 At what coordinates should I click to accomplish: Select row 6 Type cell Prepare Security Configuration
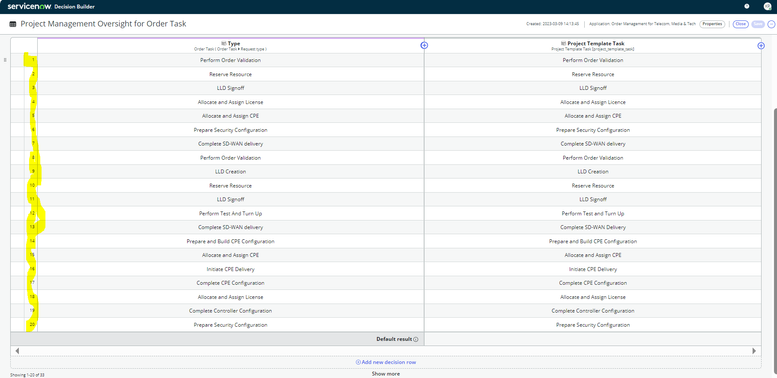click(230, 130)
